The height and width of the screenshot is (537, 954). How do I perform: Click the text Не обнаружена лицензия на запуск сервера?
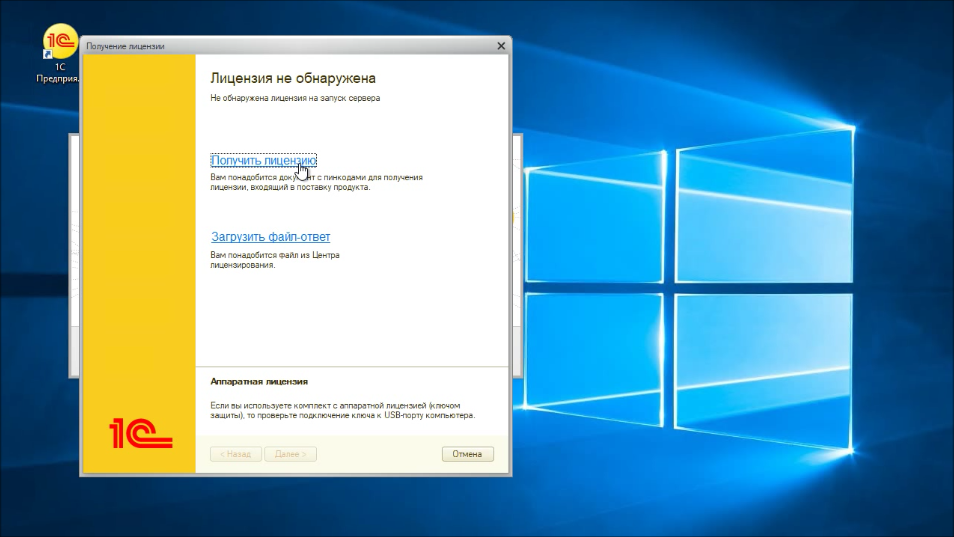point(295,98)
